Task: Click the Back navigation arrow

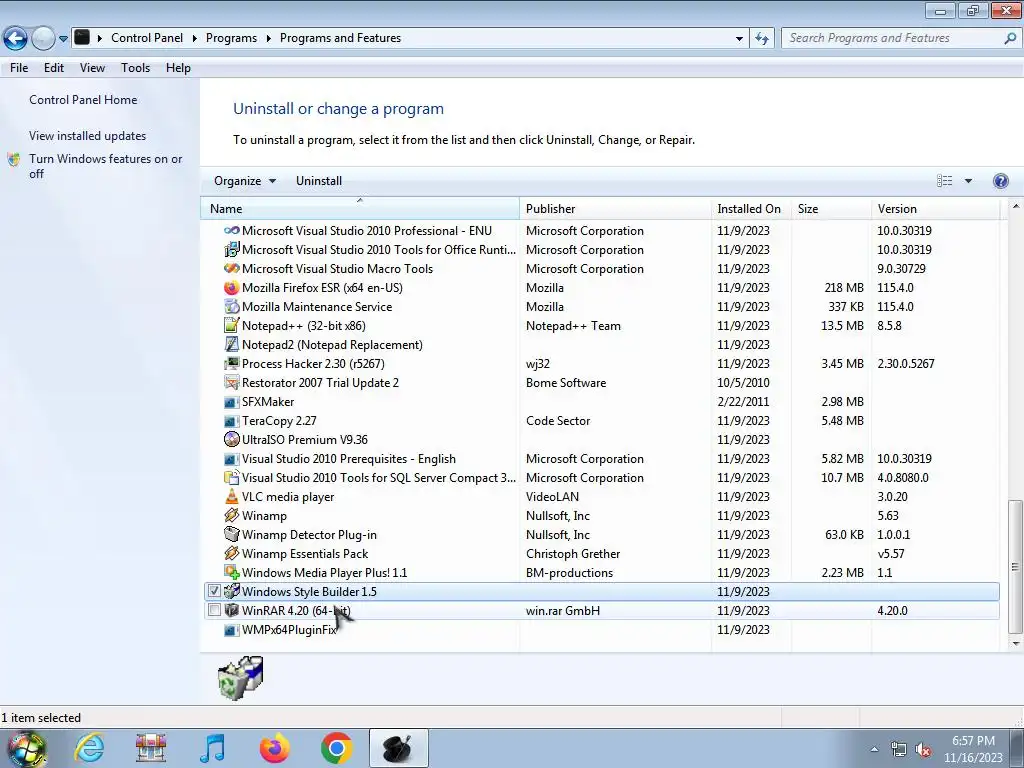Action: 15,39
